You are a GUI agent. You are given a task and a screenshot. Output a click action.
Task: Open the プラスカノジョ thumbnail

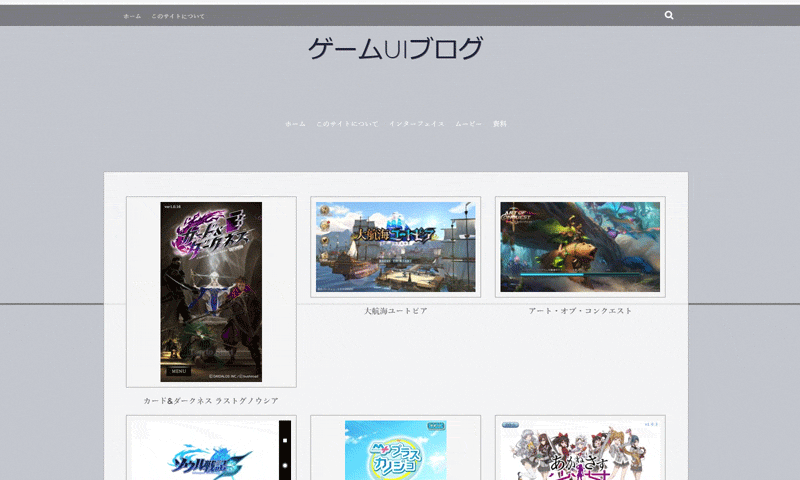point(395,450)
